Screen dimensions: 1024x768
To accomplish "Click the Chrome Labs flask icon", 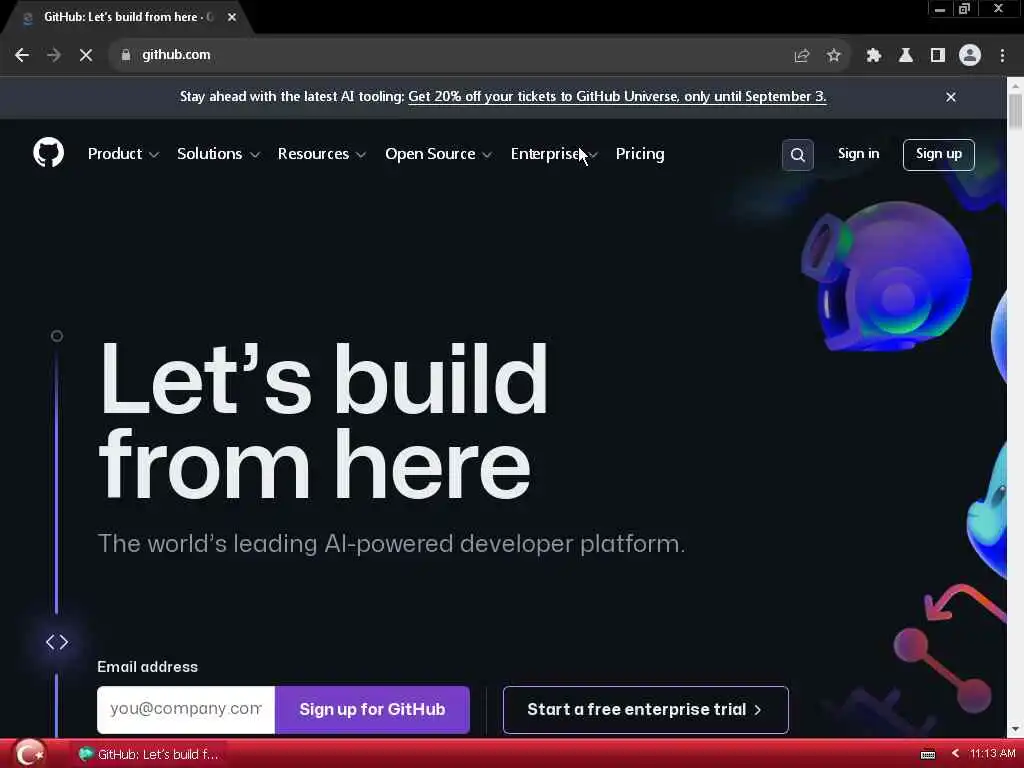I will (905, 56).
